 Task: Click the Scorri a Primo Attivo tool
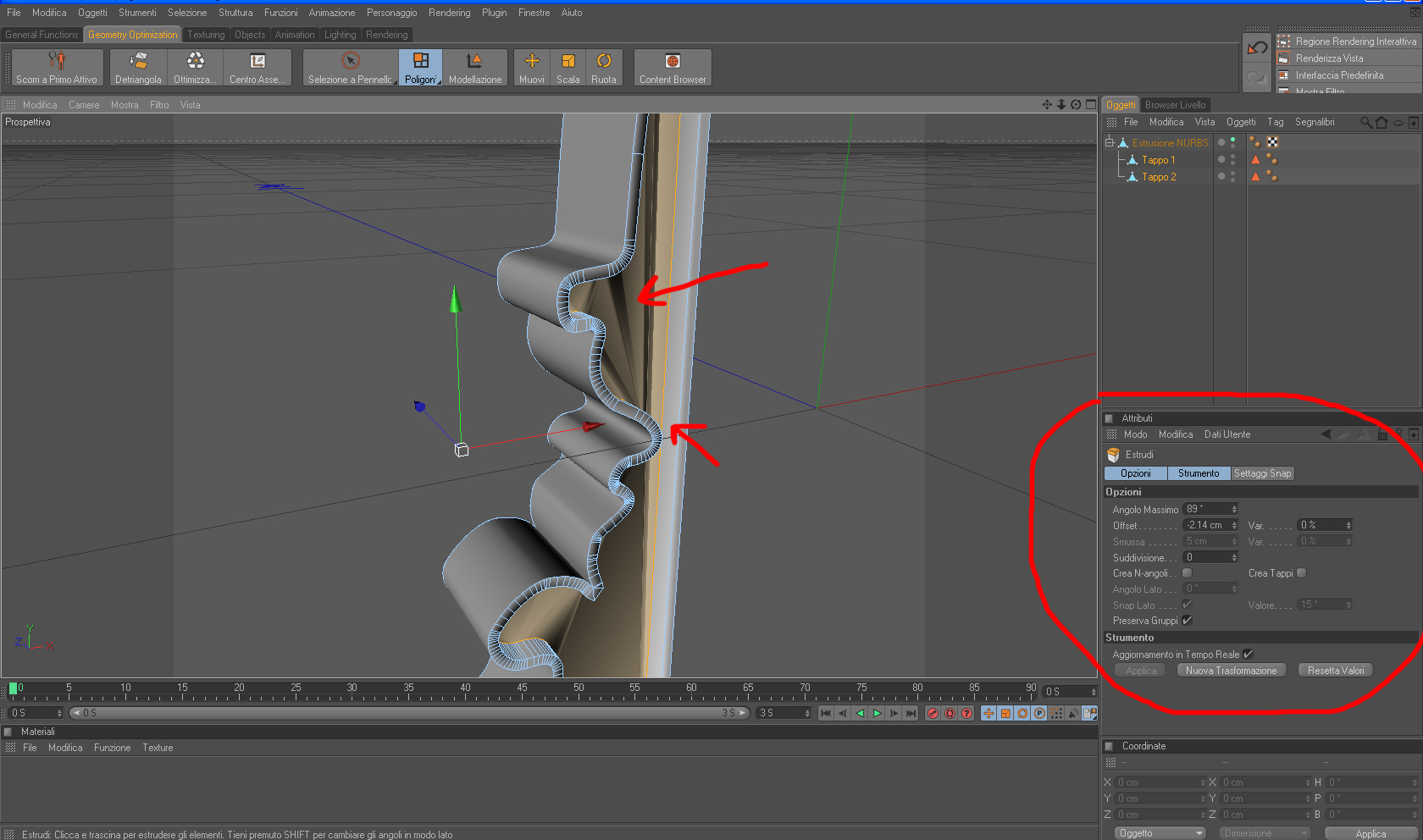coord(57,67)
